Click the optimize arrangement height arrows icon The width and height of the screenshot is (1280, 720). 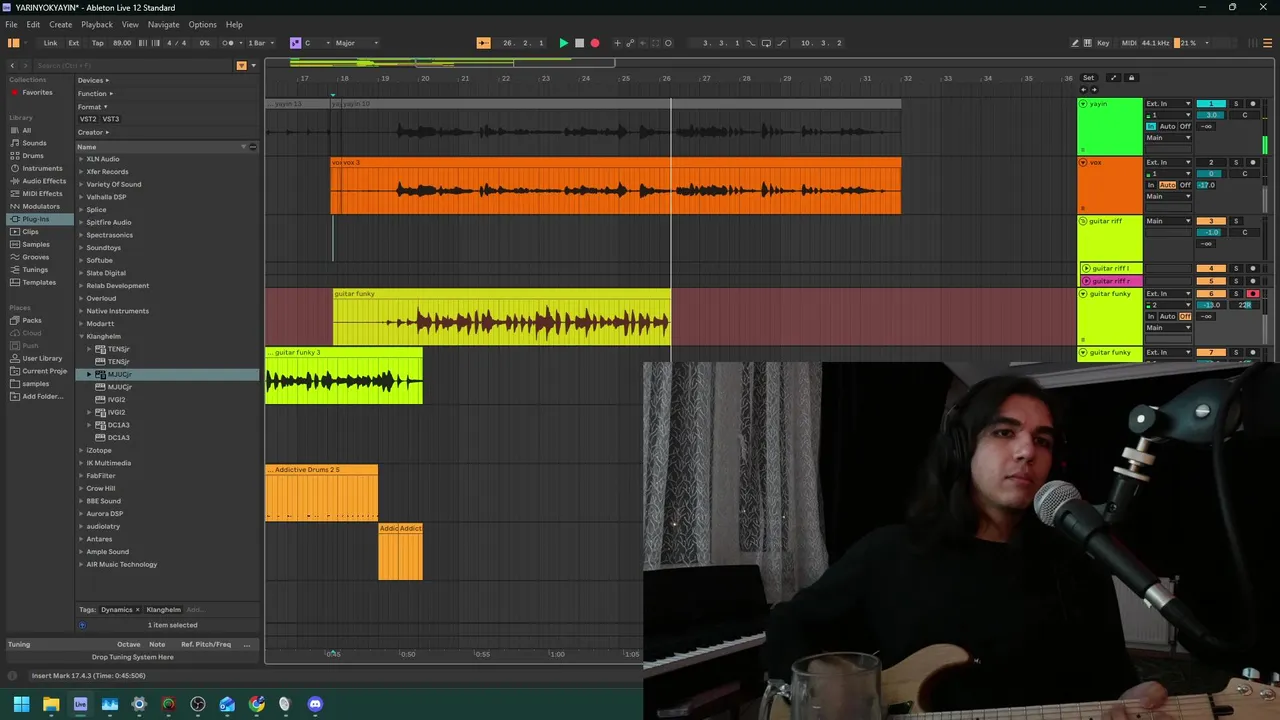click(x=1113, y=78)
